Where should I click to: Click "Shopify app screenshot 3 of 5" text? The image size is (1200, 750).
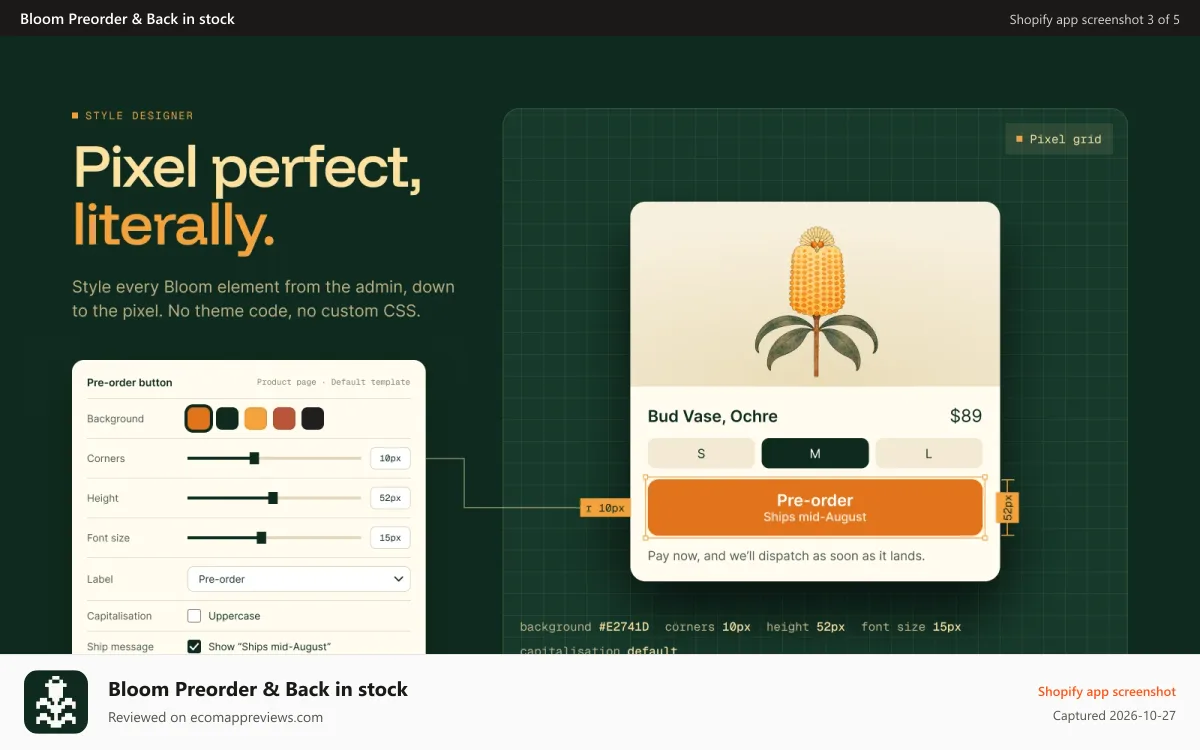1095,19
